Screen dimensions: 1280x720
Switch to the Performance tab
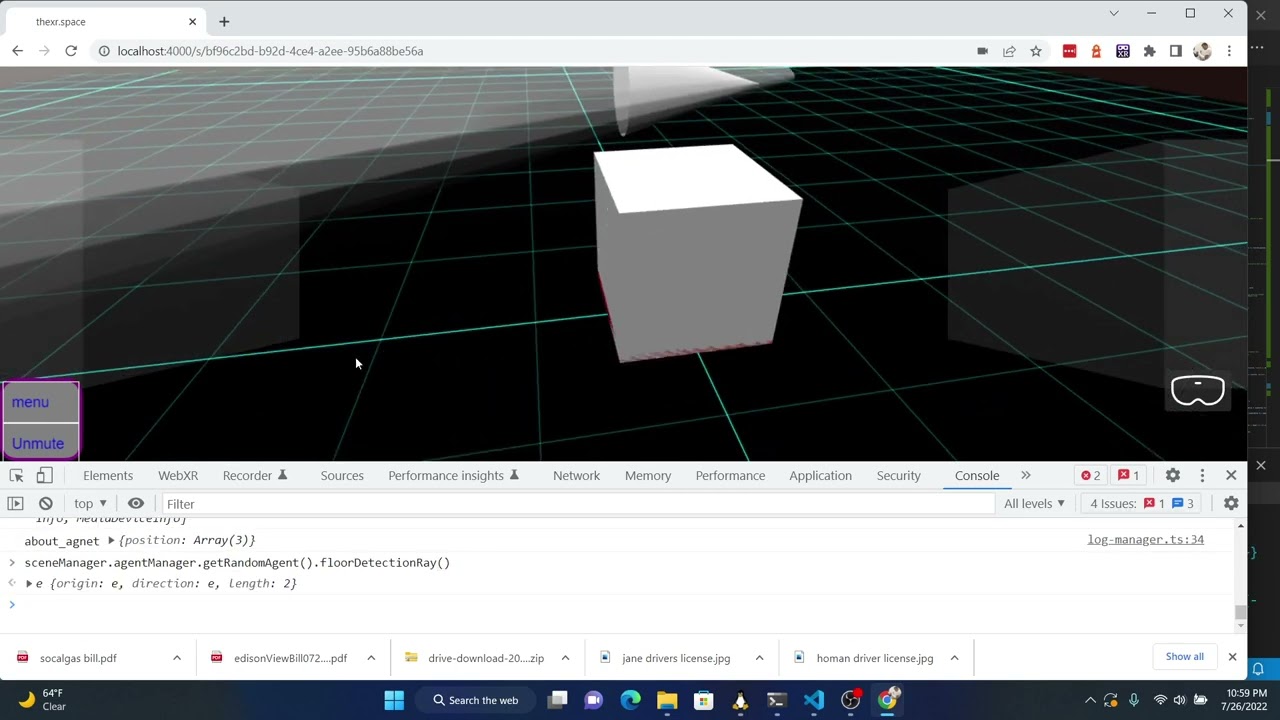730,475
